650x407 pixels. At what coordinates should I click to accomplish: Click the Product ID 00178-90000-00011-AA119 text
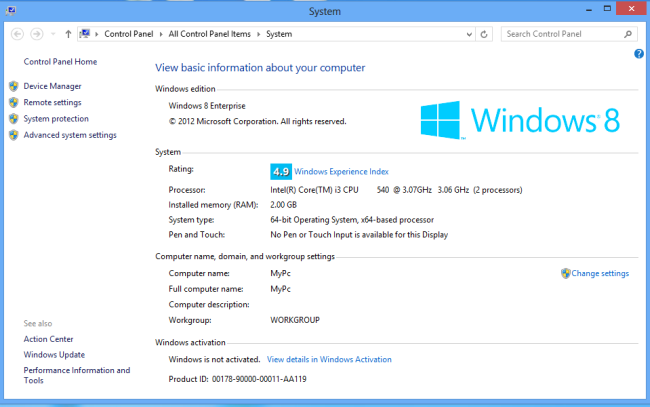238,379
